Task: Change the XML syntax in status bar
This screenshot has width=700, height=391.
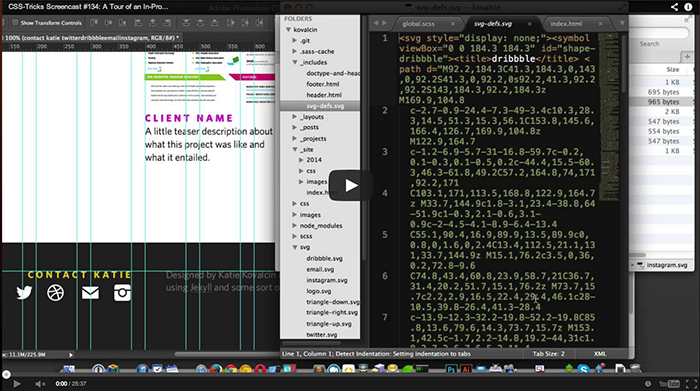Action: [600, 354]
